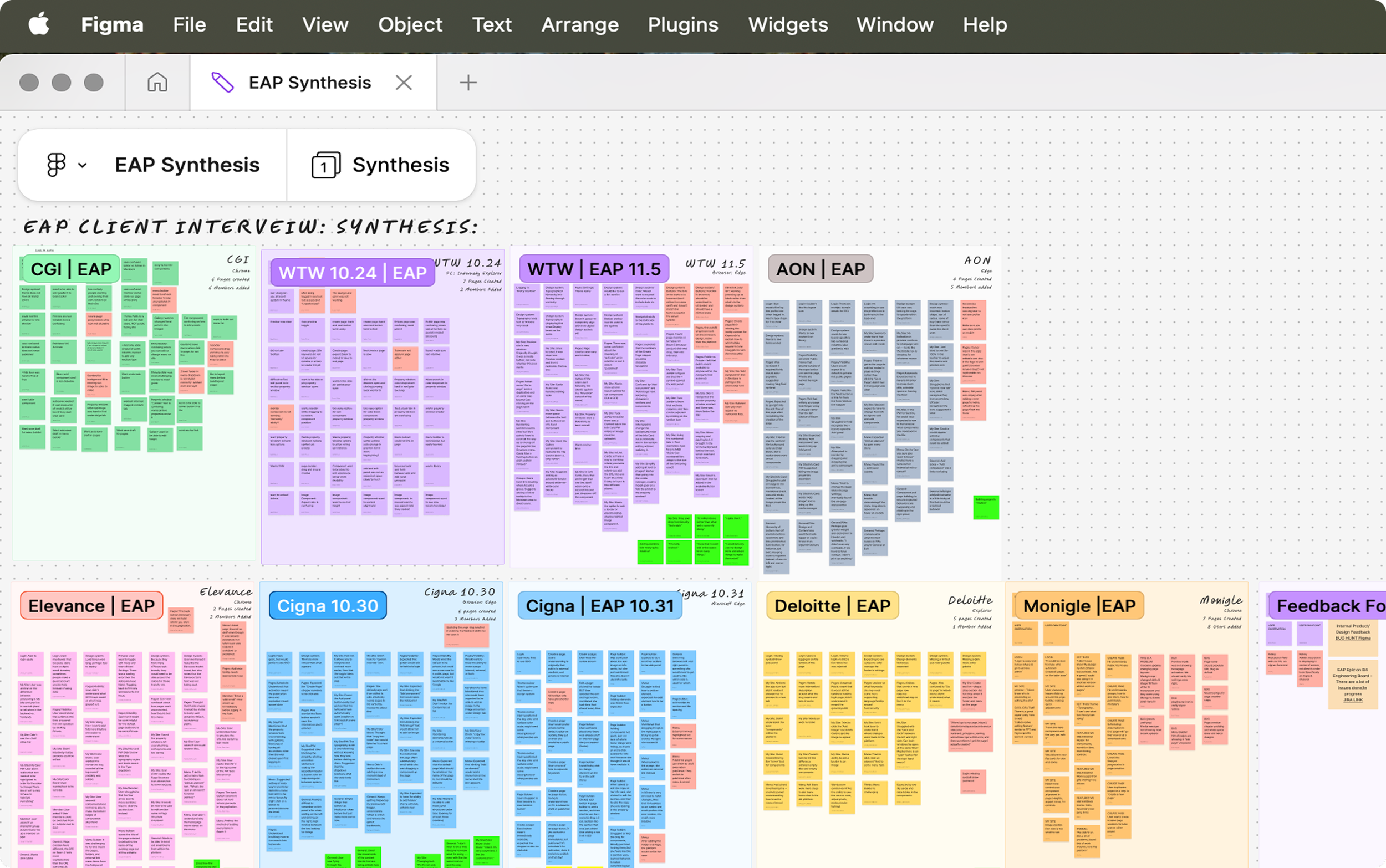The image size is (1386, 868).
Task: Click the pages icon labeled 1
Action: (325, 165)
